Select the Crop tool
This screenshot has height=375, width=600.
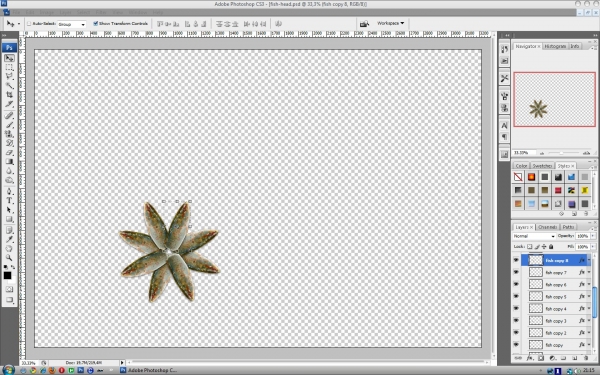click(x=9, y=95)
